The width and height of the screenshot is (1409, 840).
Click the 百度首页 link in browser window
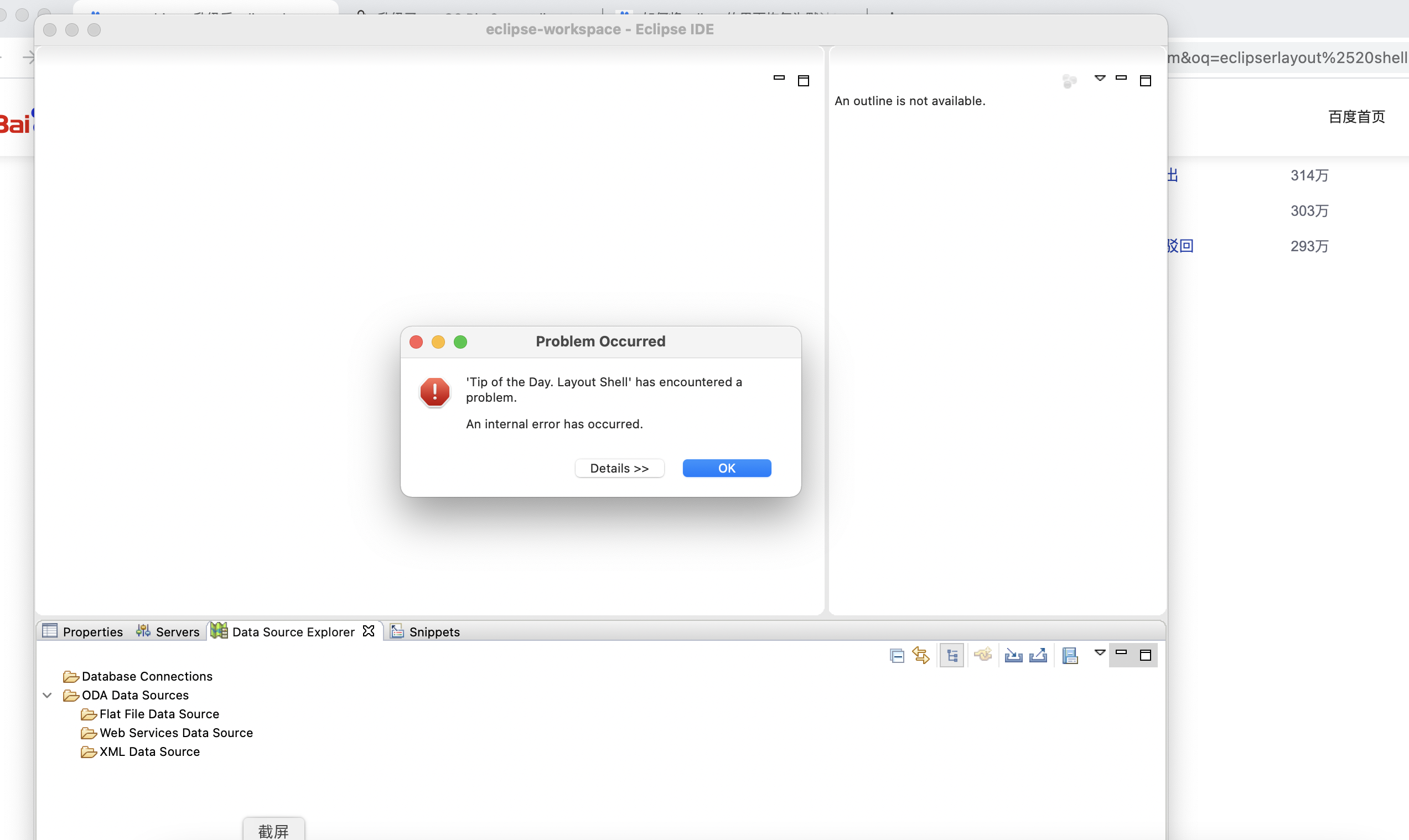click(x=1356, y=117)
